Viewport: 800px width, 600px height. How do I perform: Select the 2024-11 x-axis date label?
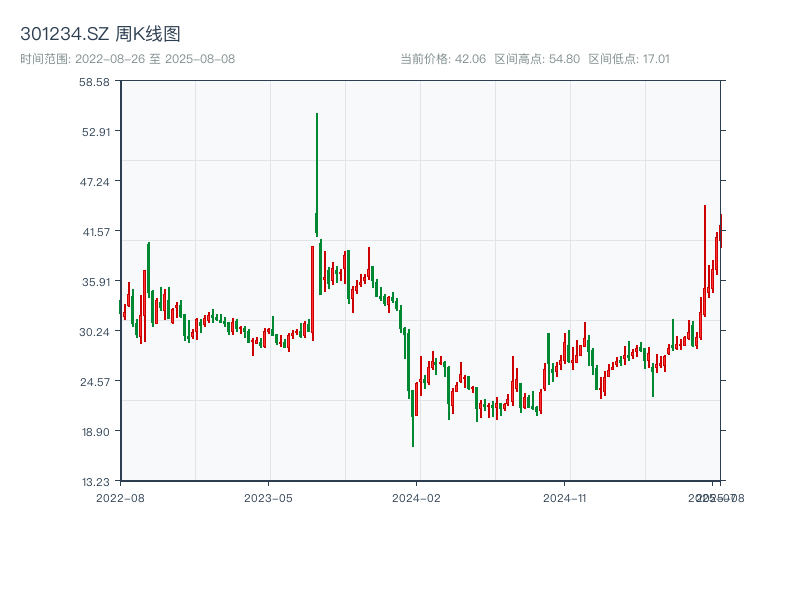tap(566, 497)
